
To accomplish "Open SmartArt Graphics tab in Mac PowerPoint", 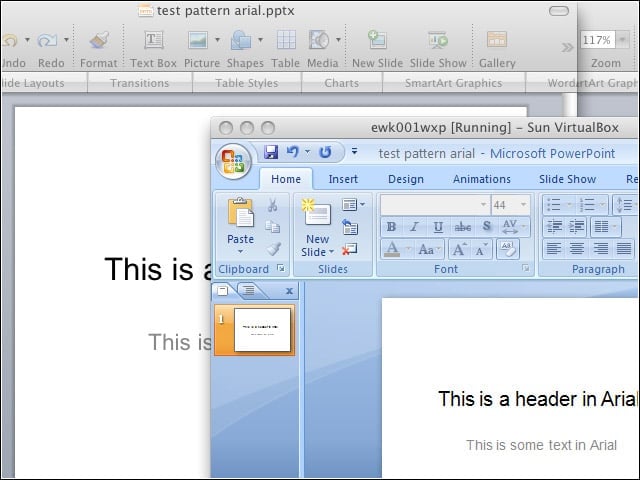I will tap(453, 83).
